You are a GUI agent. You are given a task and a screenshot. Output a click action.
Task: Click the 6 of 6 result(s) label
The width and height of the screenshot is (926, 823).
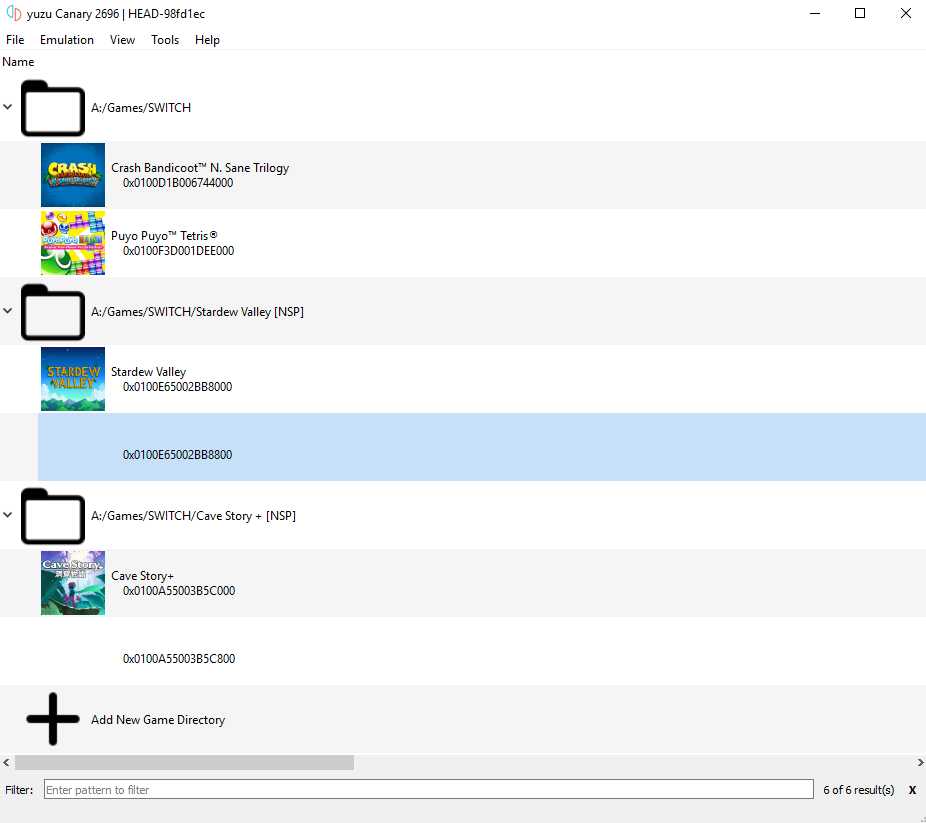tap(859, 790)
